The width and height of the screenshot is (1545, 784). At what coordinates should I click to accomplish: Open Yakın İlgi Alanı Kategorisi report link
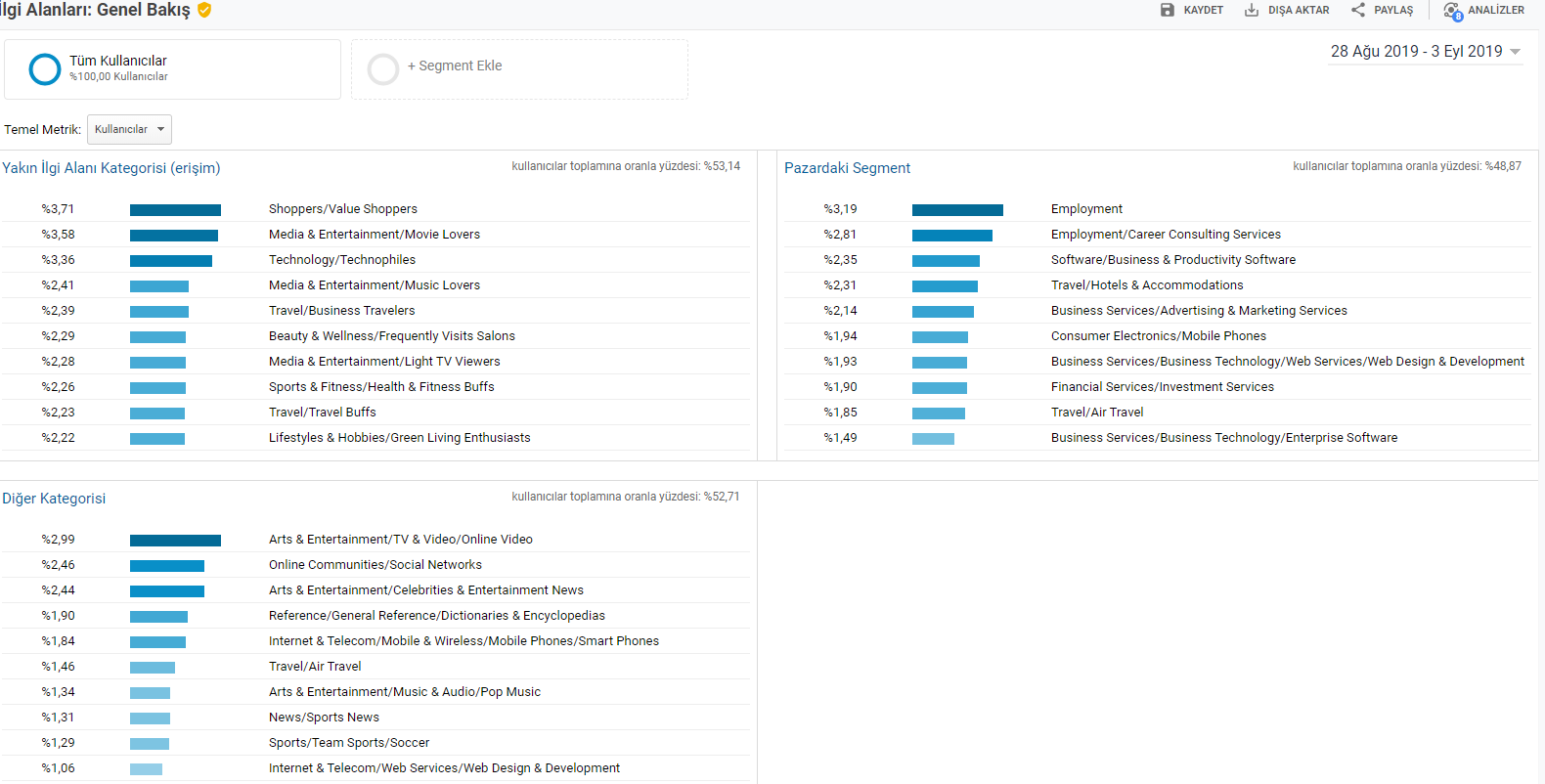tap(111, 168)
